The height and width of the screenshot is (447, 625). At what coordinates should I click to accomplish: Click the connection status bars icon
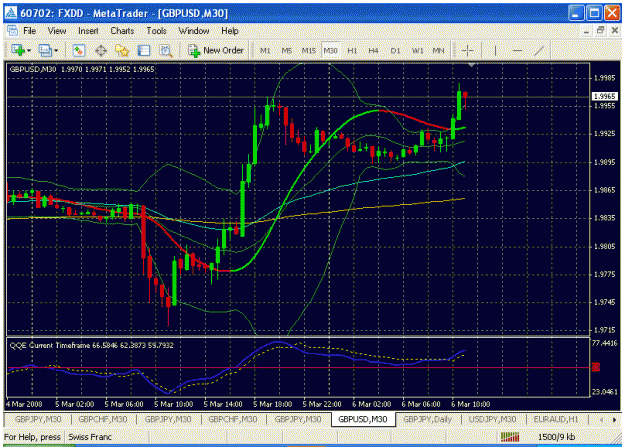click(x=510, y=437)
